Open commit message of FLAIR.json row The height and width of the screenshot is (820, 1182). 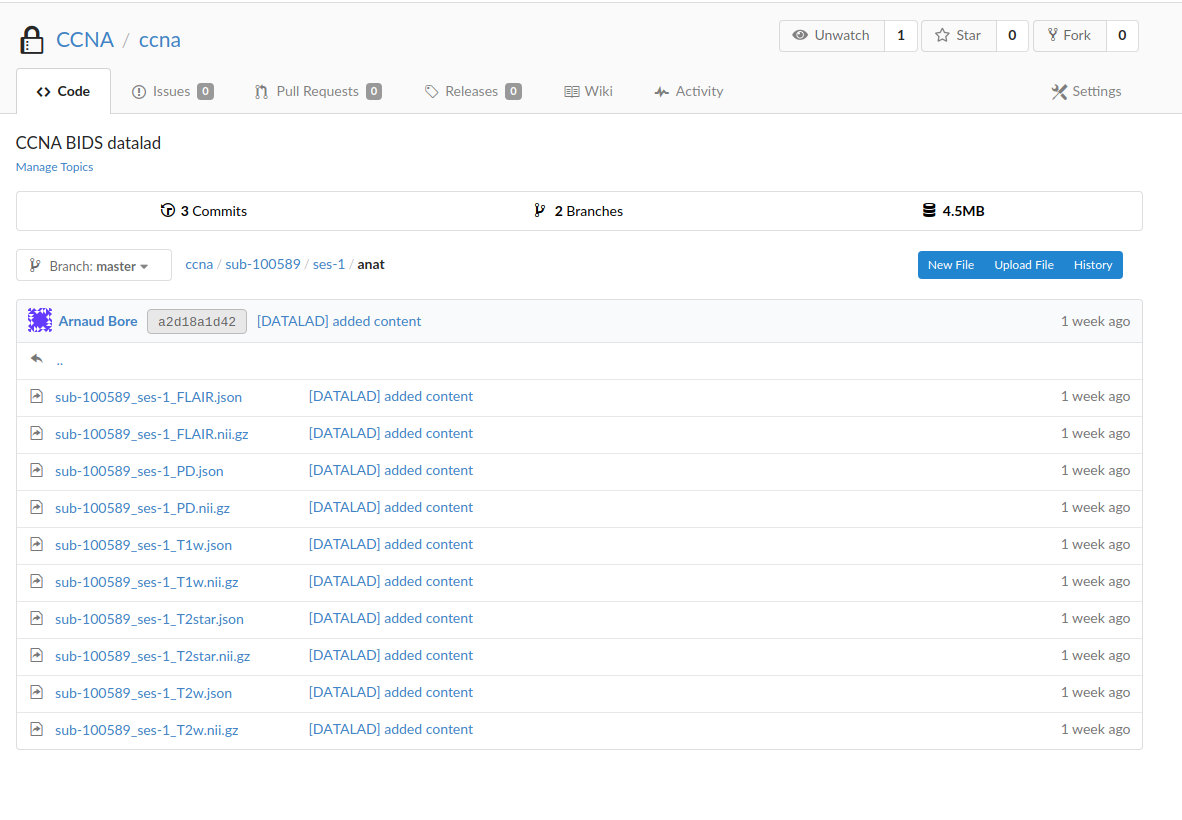[391, 396]
